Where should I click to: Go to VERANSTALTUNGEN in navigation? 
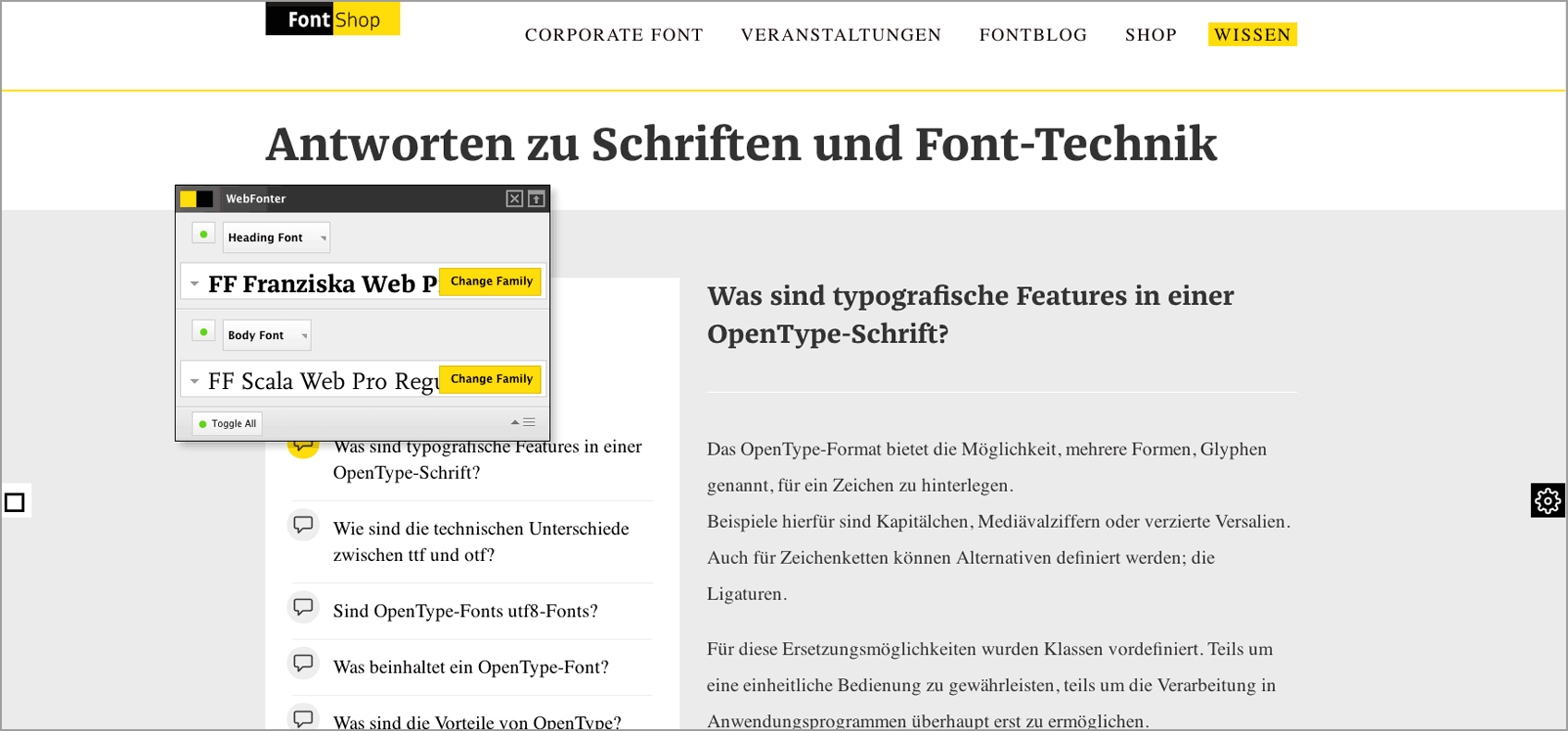841,35
